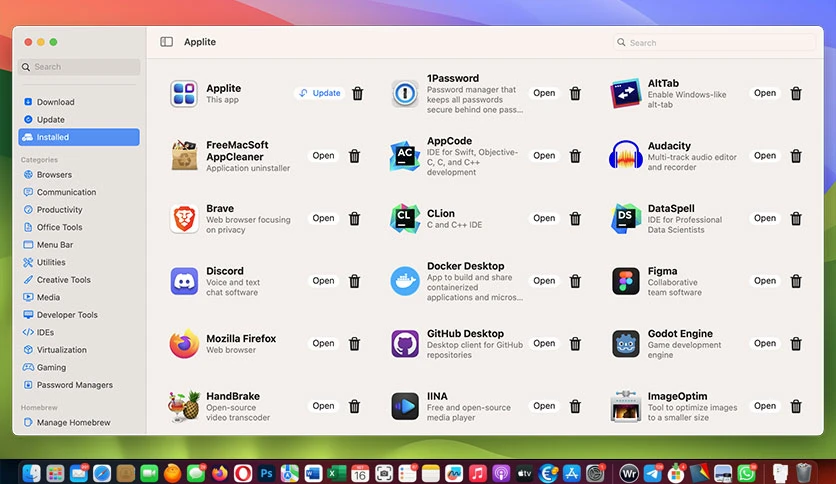Viewport: 836px width, 484px height.
Task: Launch Photoshop from the Dock
Action: click(x=266, y=473)
